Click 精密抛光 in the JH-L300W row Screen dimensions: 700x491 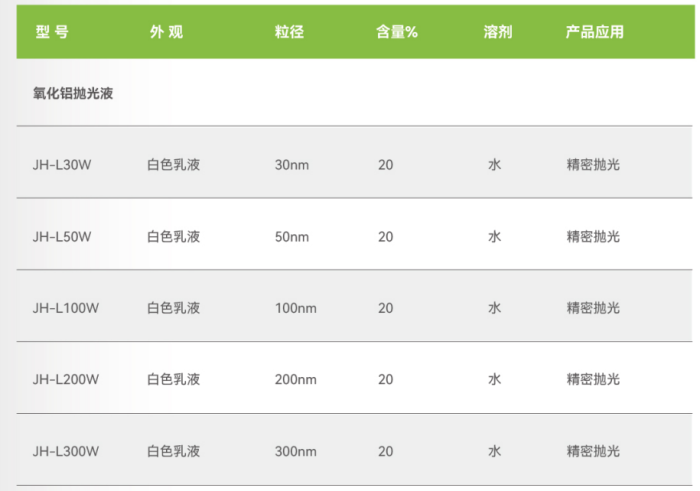point(593,451)
